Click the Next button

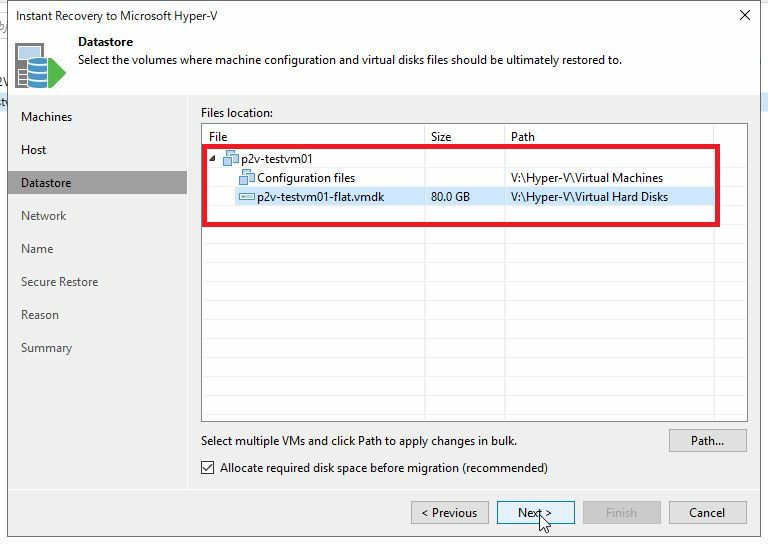coord(535,513)
